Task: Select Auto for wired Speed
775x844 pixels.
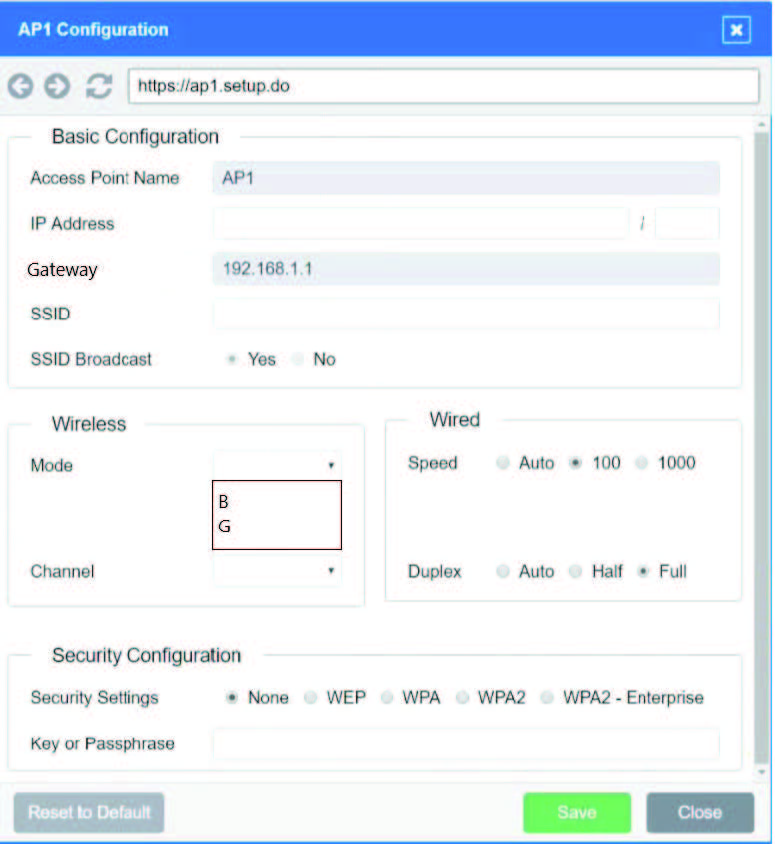Action: point(503,463)
